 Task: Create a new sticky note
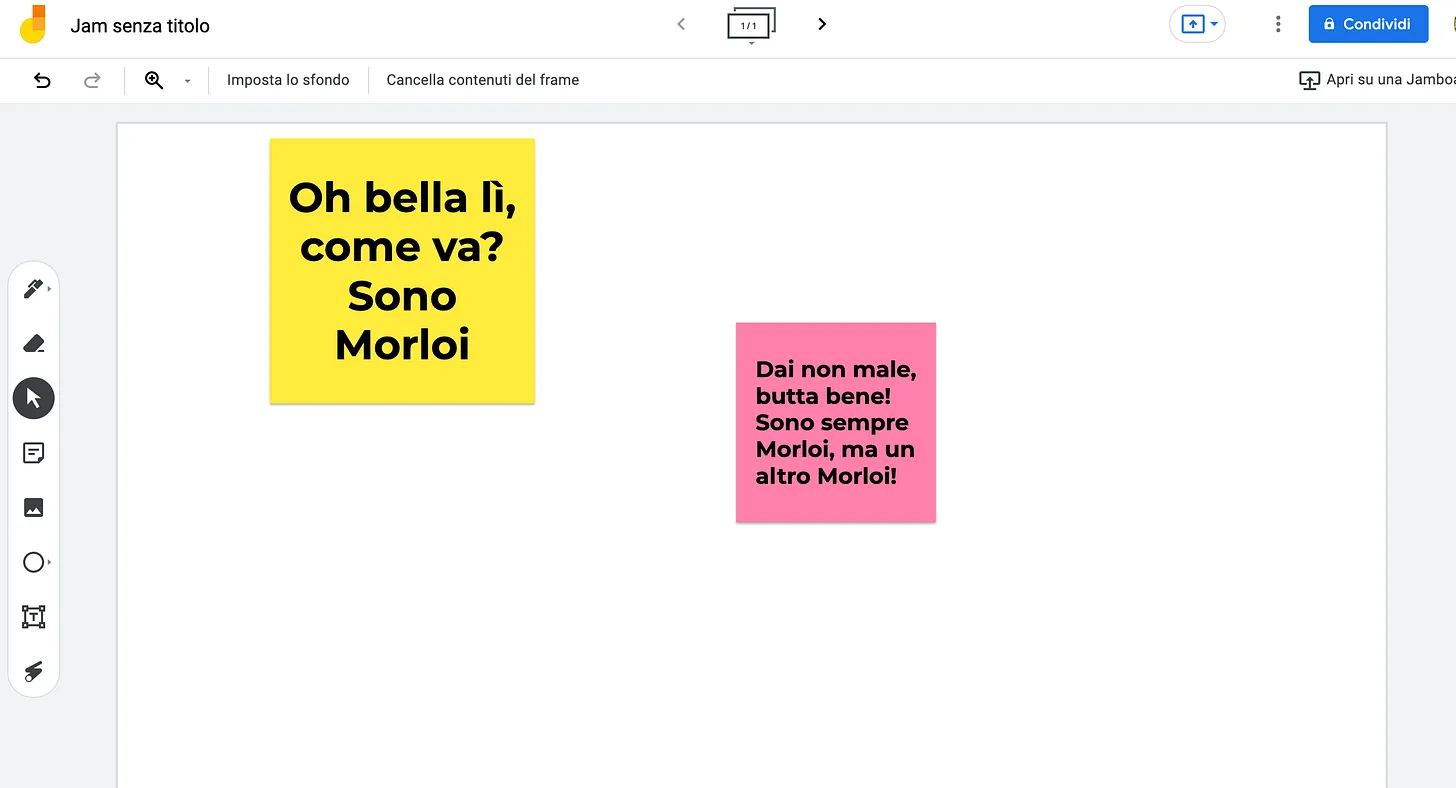coord(33,452)
